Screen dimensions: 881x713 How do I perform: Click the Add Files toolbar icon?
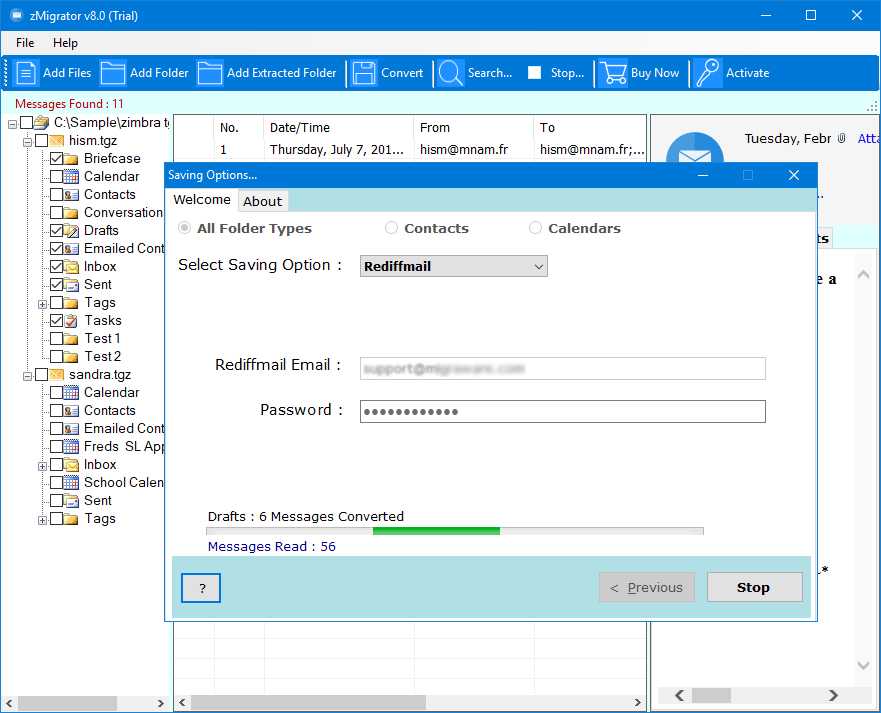pos(27,73)
